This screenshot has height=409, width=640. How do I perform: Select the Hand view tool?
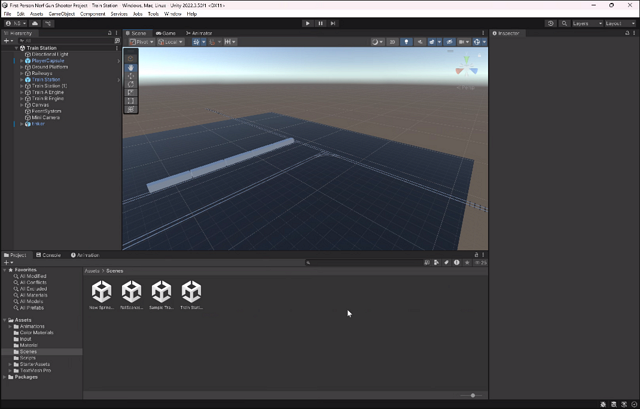(x=131, y=68)
